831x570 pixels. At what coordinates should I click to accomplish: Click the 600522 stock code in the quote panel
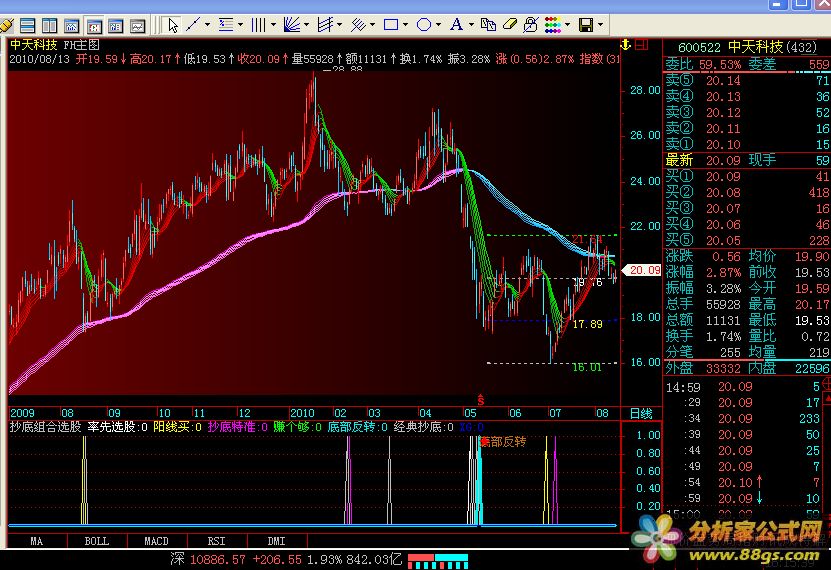tap(699, 48)
